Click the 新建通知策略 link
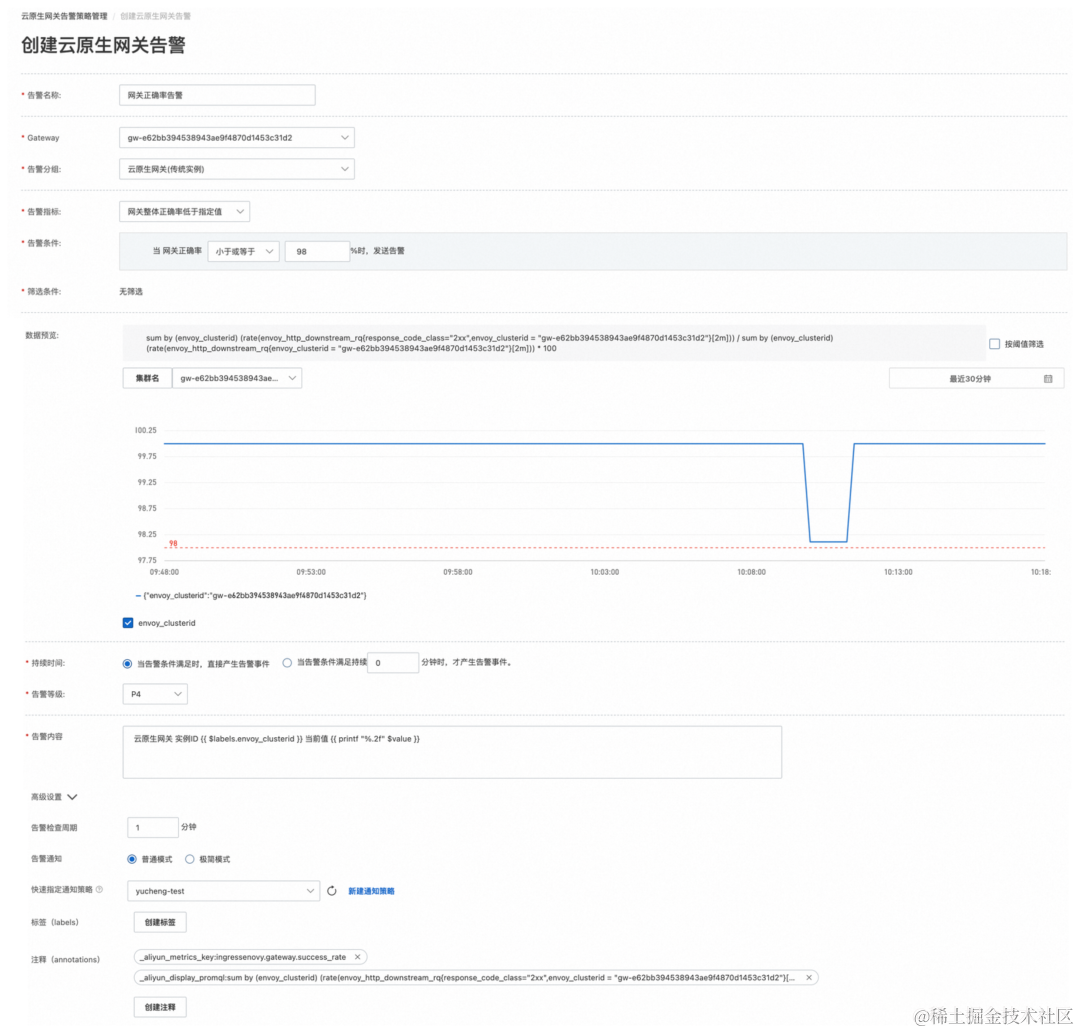This screenshot has height=1033, width=1080. click(371, 891)
